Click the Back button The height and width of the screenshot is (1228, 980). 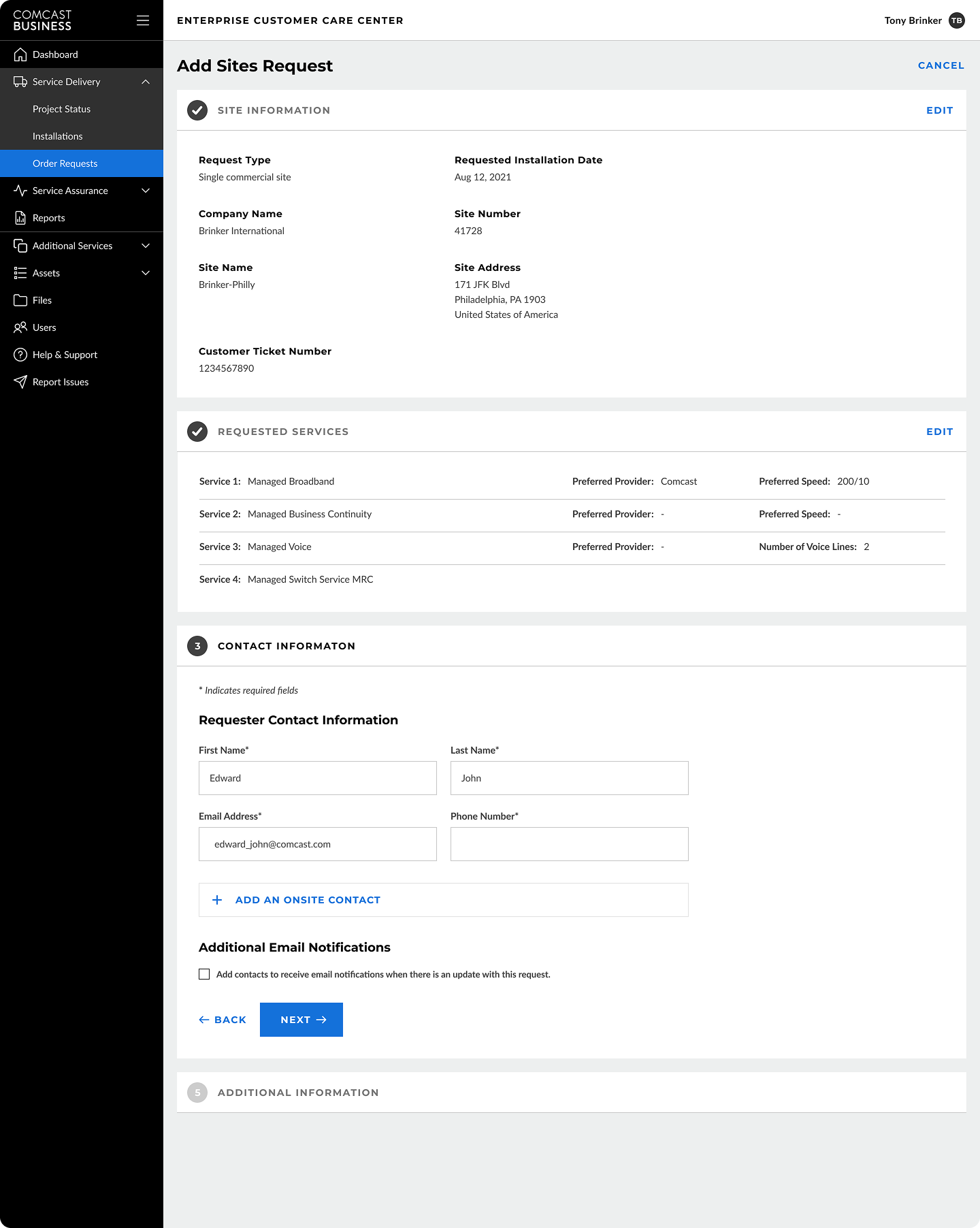pyautogui.click(x=223, y=1020)
